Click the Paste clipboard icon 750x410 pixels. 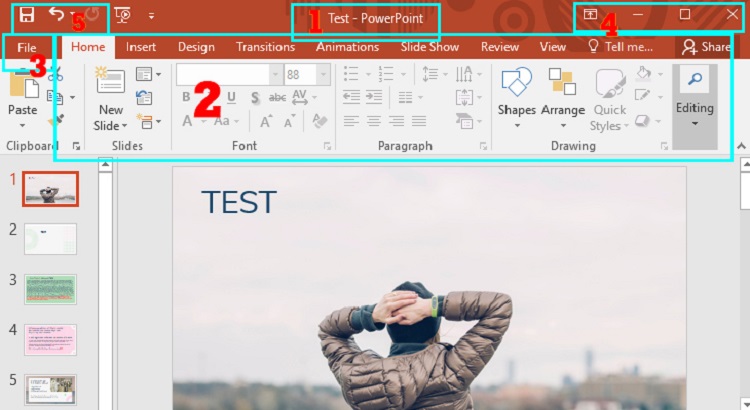[22, 88]
